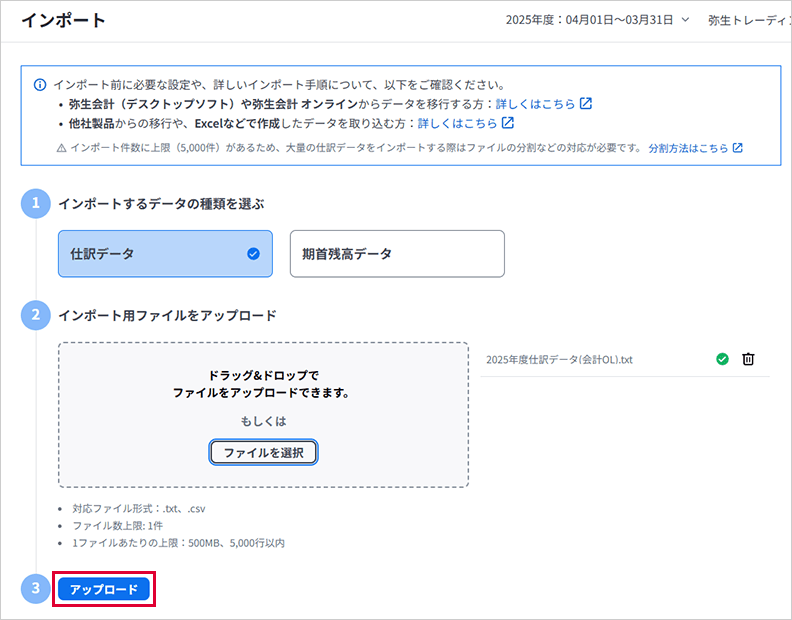Open 詳しくはこちら link for Excel data import

(457, 124)
